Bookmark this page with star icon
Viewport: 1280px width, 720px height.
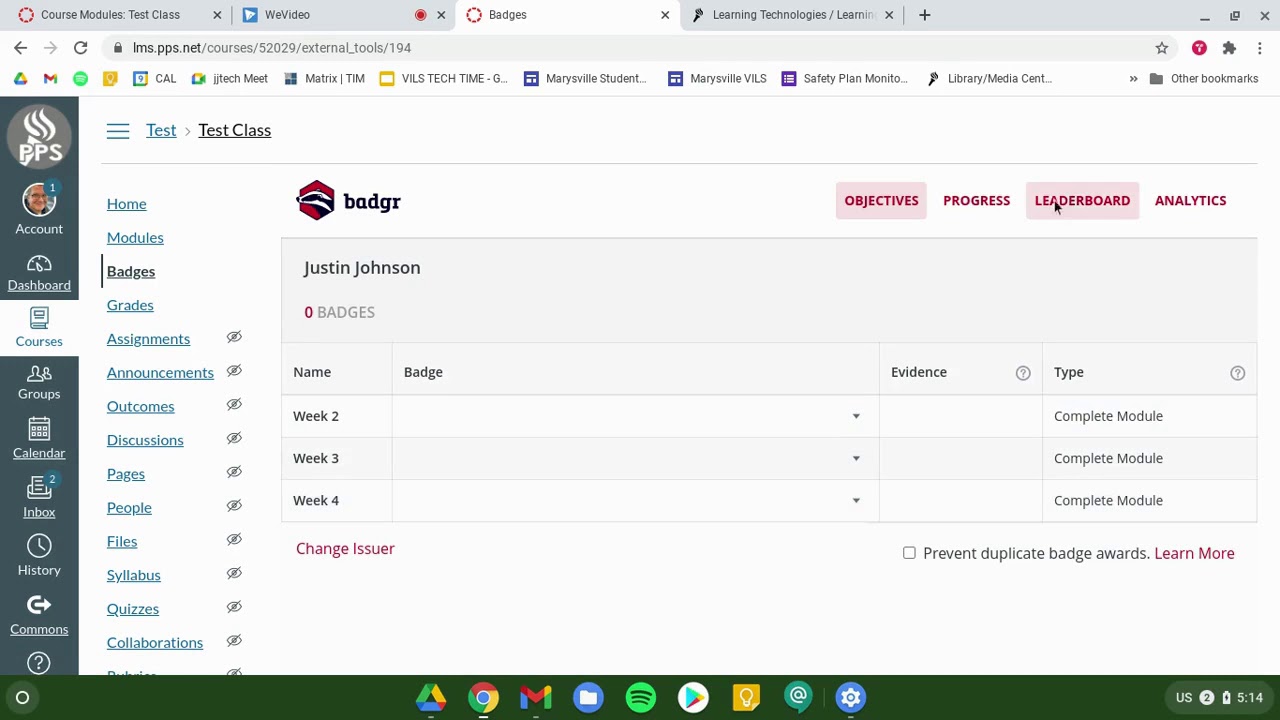[1162, 48]
